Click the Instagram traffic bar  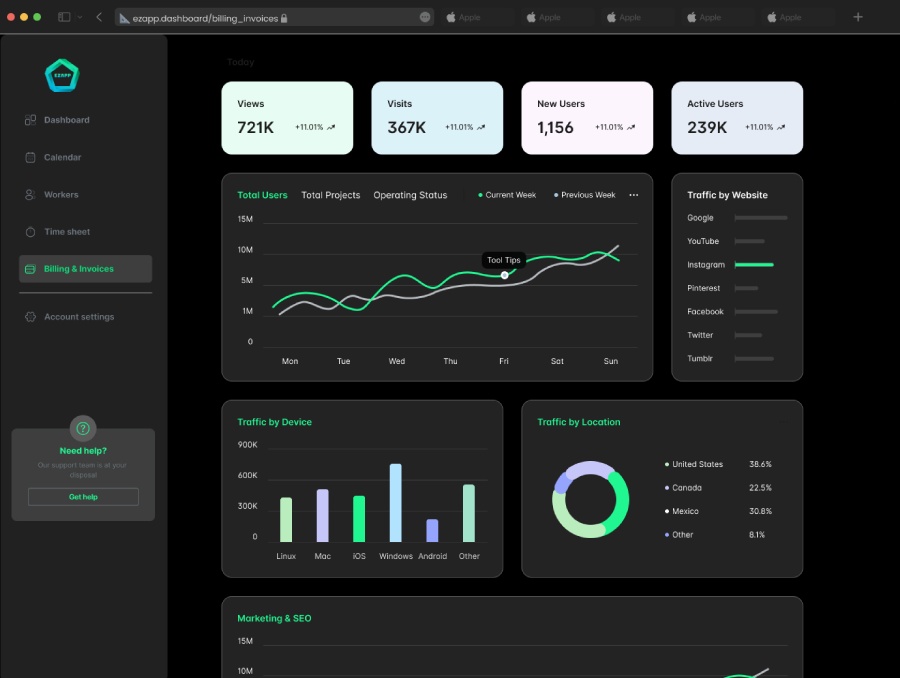754,265
